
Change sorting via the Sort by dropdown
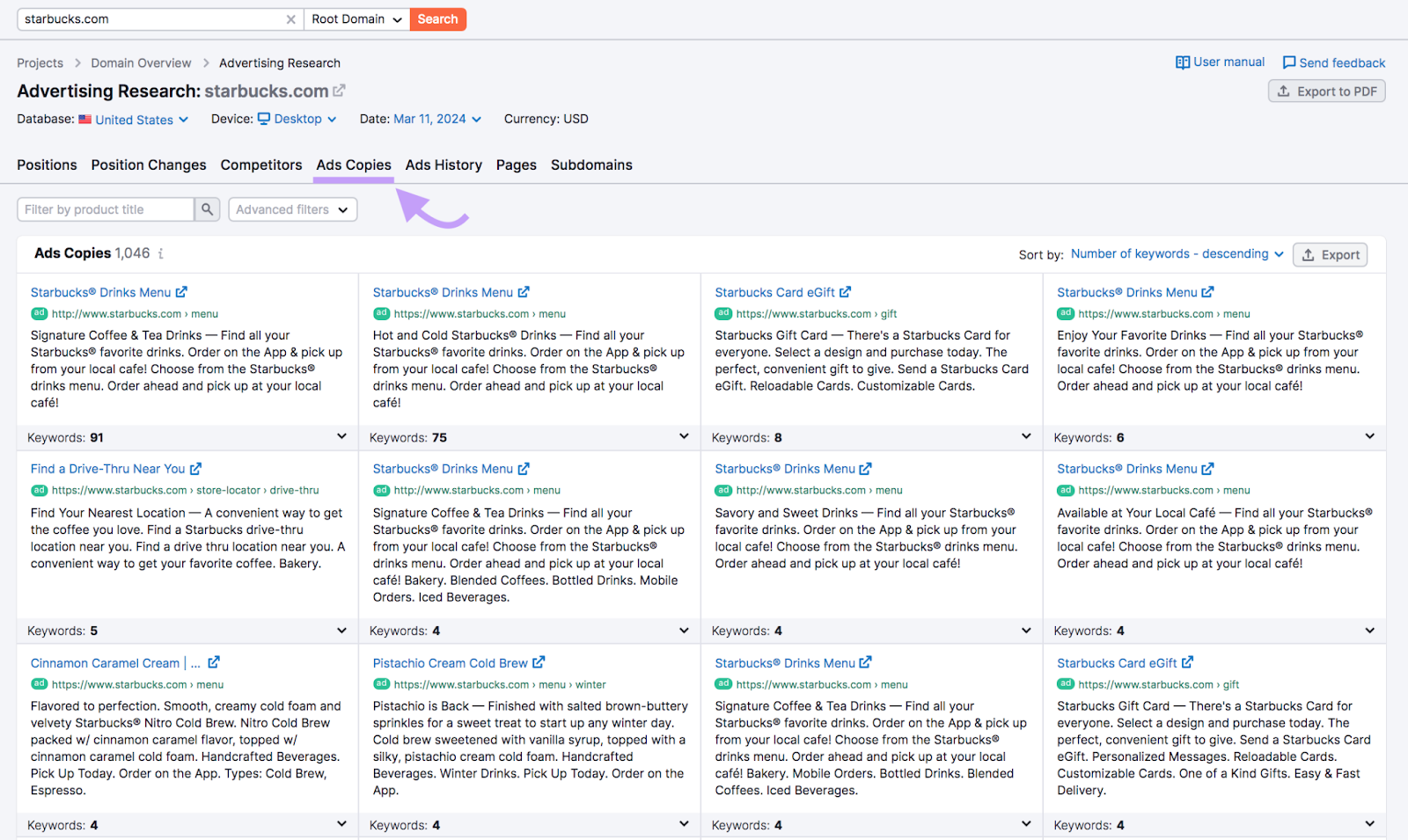pyautogui.click(x=1176, y=253)
